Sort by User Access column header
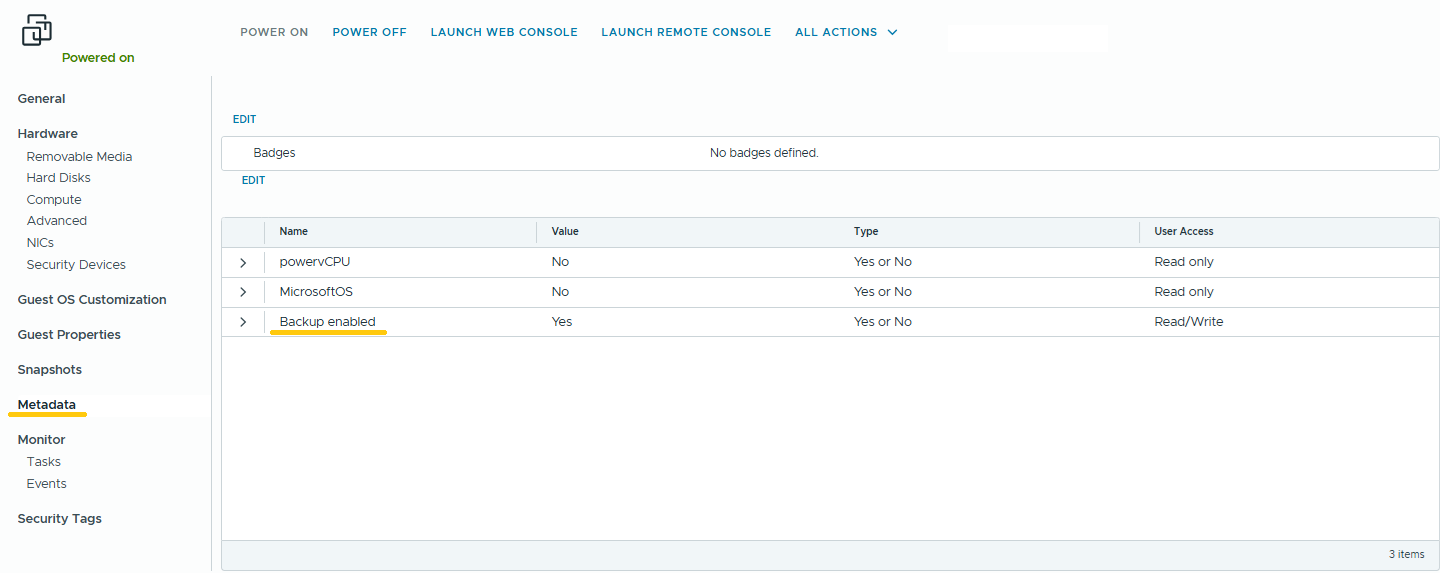 [1184, 231]
